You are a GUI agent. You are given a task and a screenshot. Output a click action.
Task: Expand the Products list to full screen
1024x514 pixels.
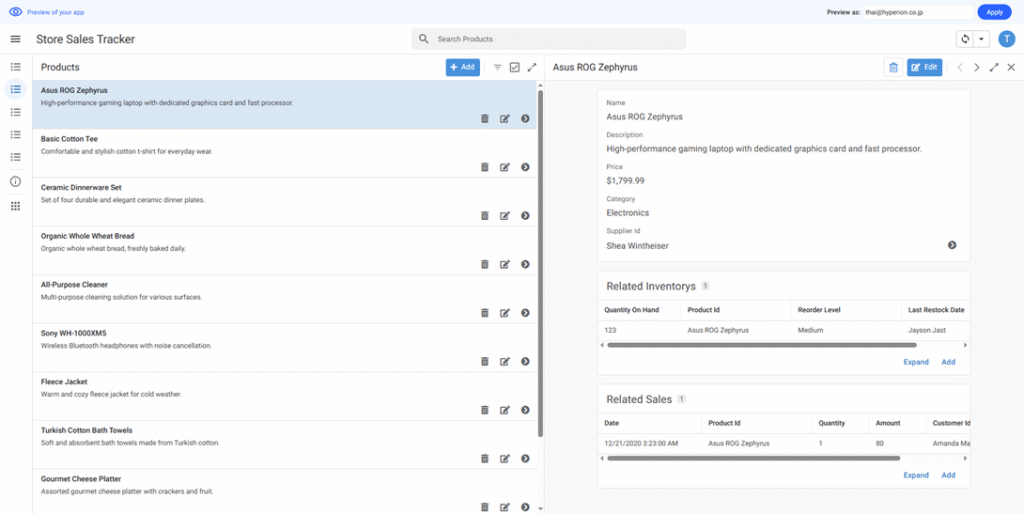pyautogui.click(x=532, y=67)
